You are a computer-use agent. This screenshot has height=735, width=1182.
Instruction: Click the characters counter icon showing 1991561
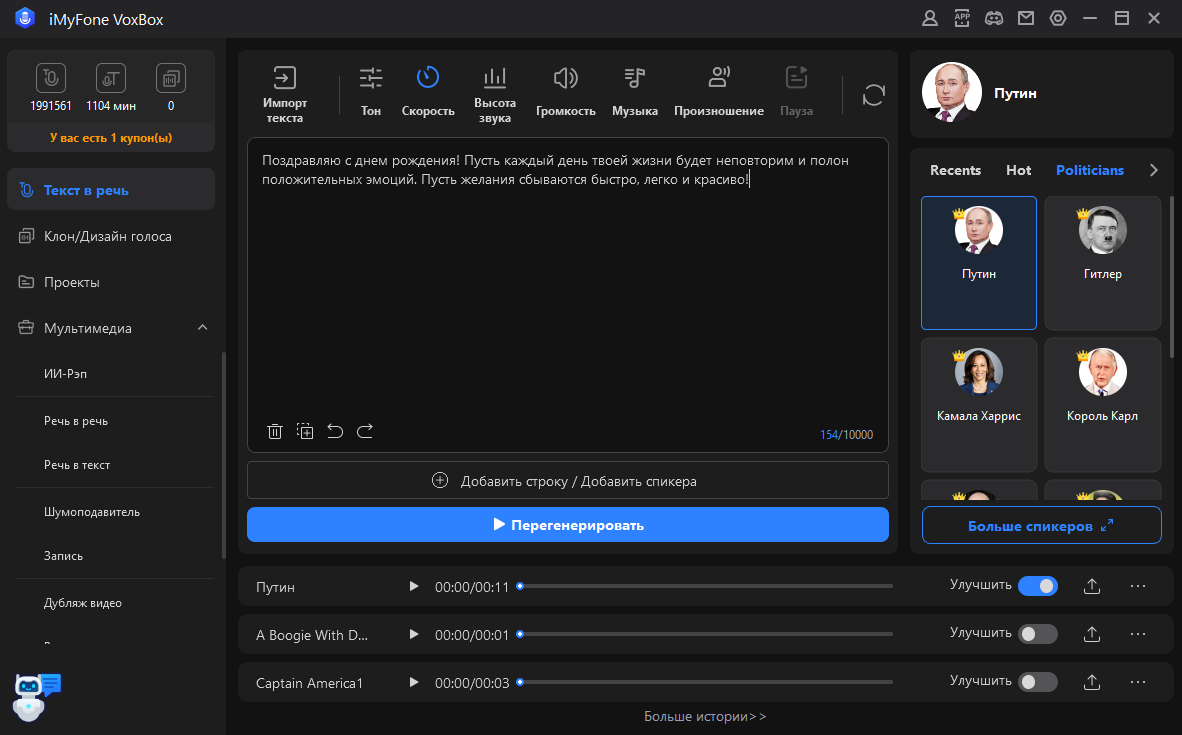[51, 78]
